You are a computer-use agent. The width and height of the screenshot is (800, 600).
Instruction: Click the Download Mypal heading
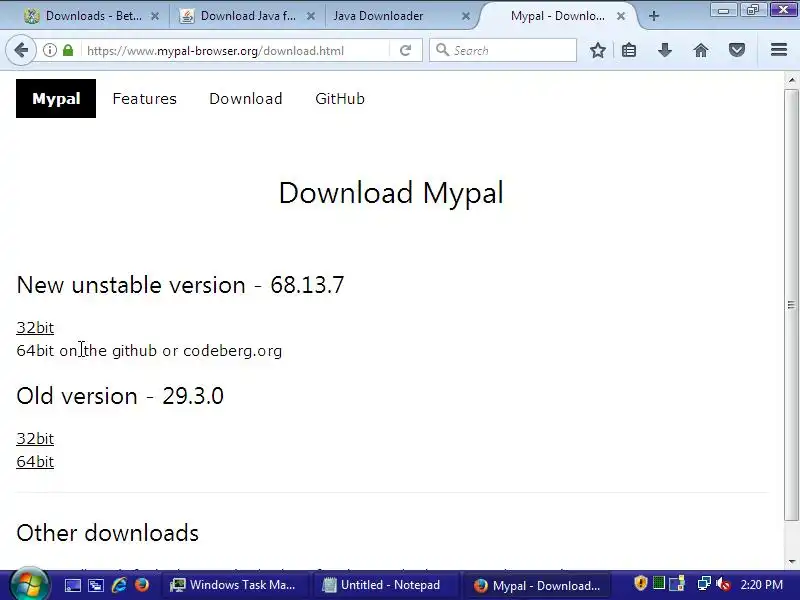[x=391, y=193]
